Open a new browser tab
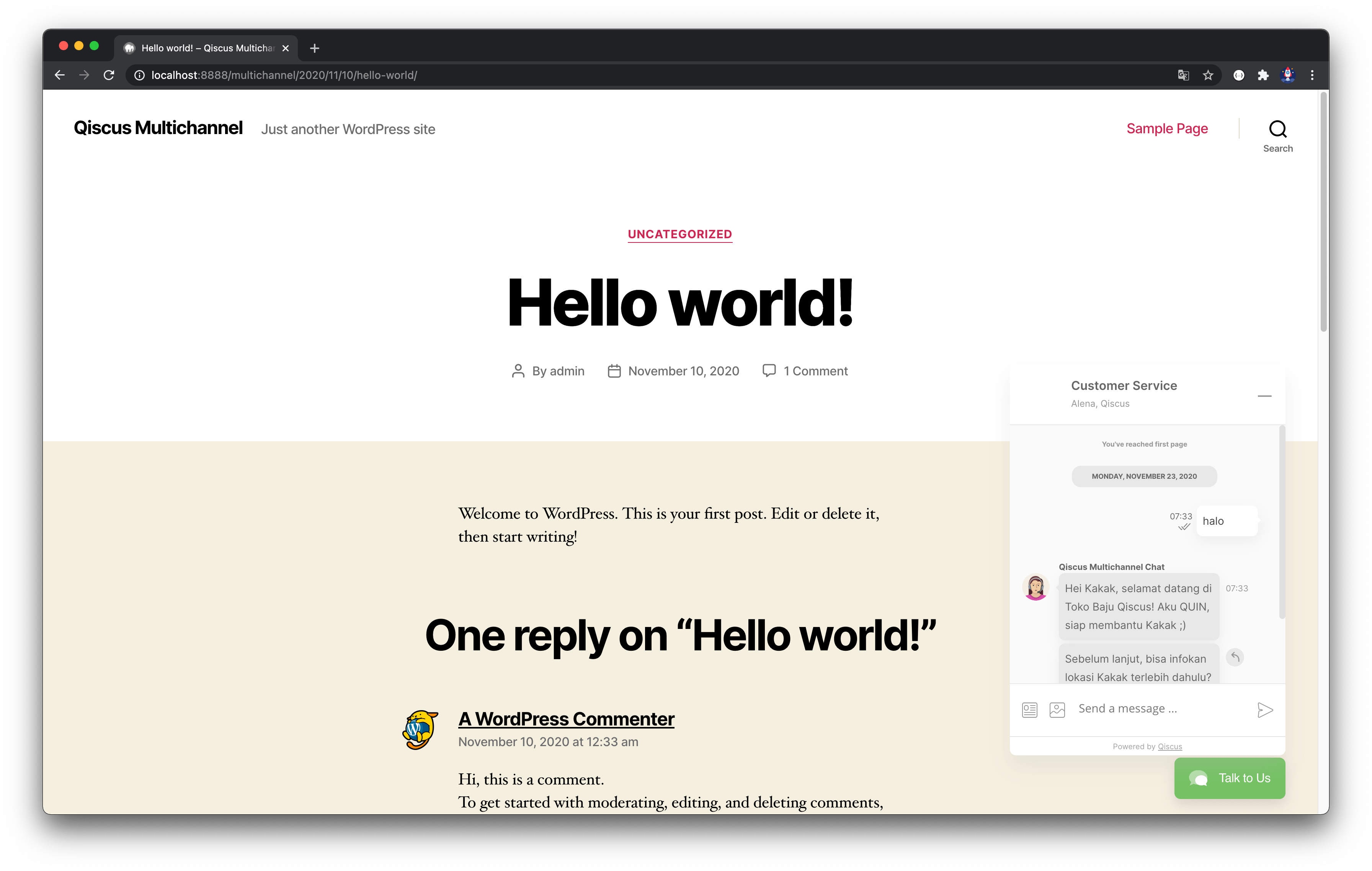The width and height of the screenshot is (1372, 871). pyautogui.click(x=315, y=48)
